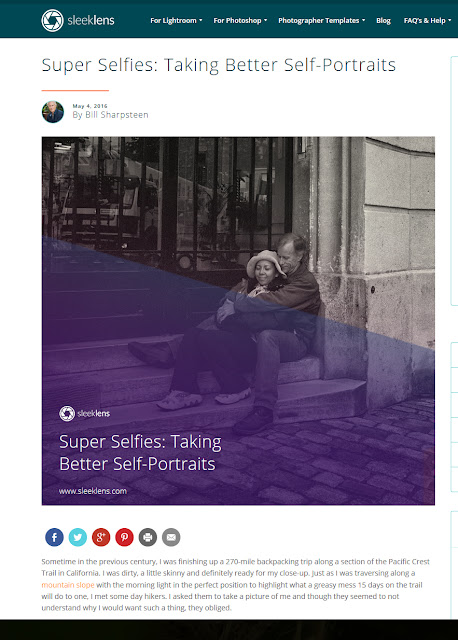This screenshot has width=458, height=640.
Task: Email the article using envelope icon
Action: 171,537
